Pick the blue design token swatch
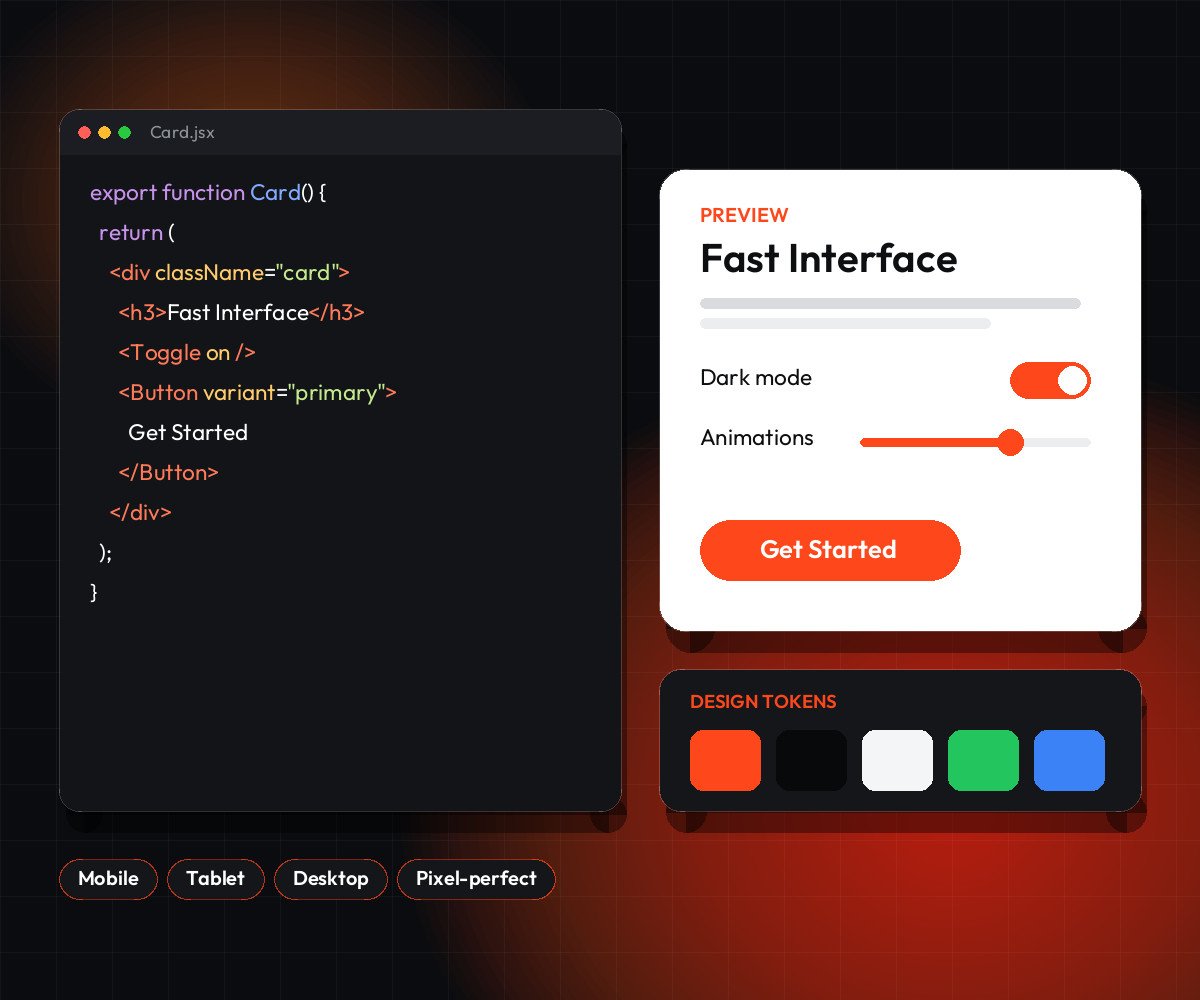The width and height of the screenshot is (1200, 1000). pos(1069,760)
